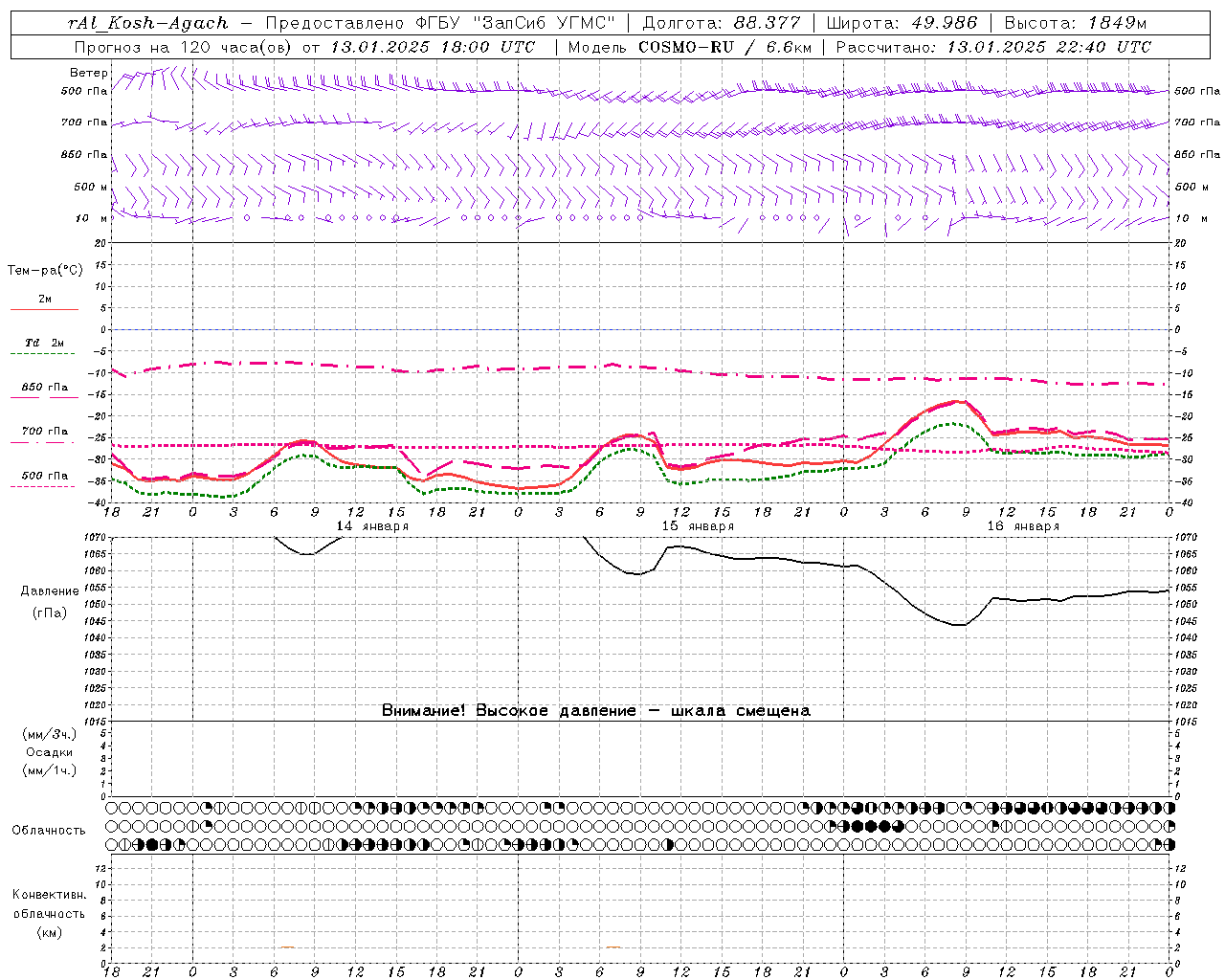Click the (гПа) unit label under Давление

(50, 613)
